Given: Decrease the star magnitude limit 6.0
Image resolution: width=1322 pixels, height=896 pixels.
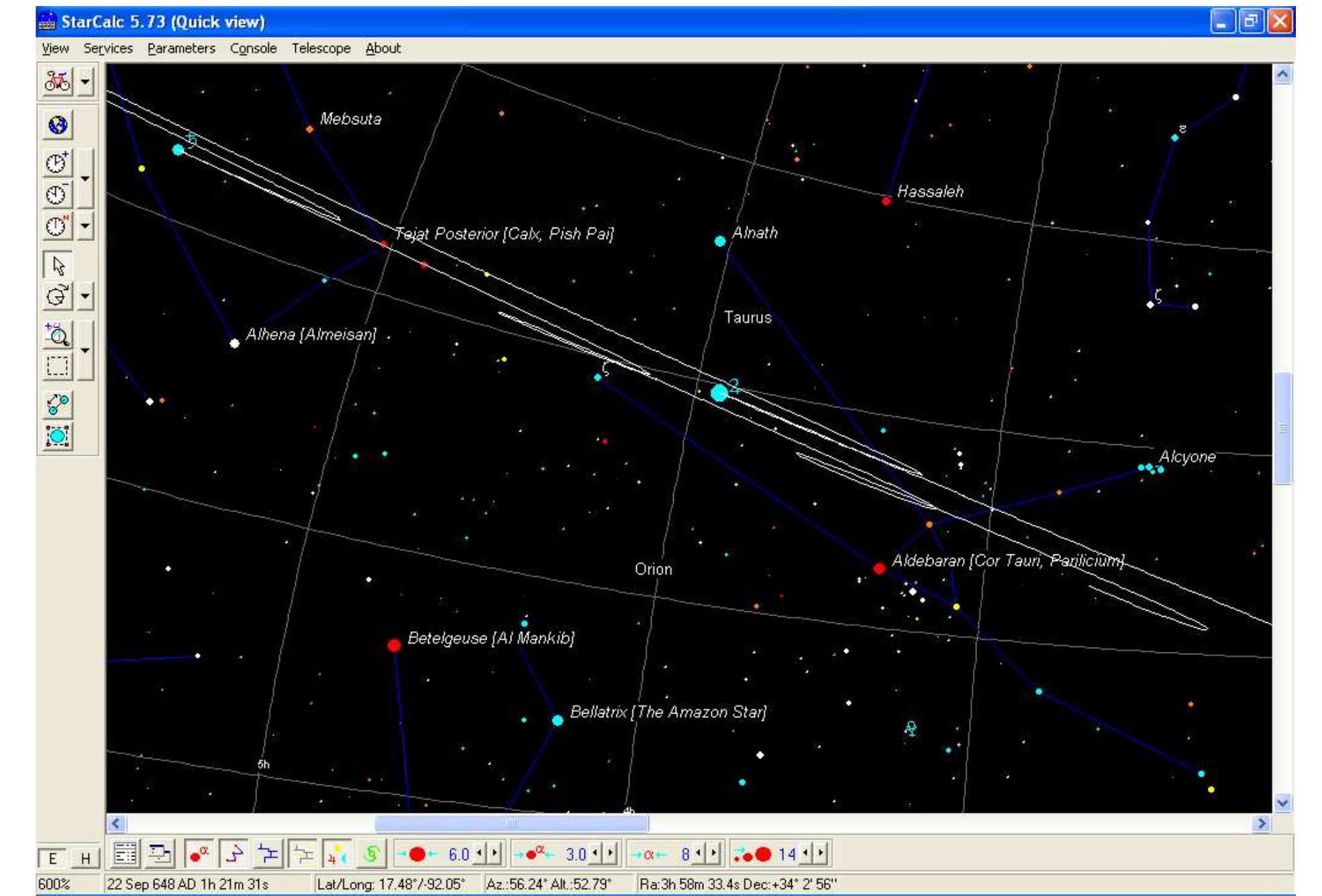Looking at the screenshot, I should pyautogui.click(x=480, y=854).
